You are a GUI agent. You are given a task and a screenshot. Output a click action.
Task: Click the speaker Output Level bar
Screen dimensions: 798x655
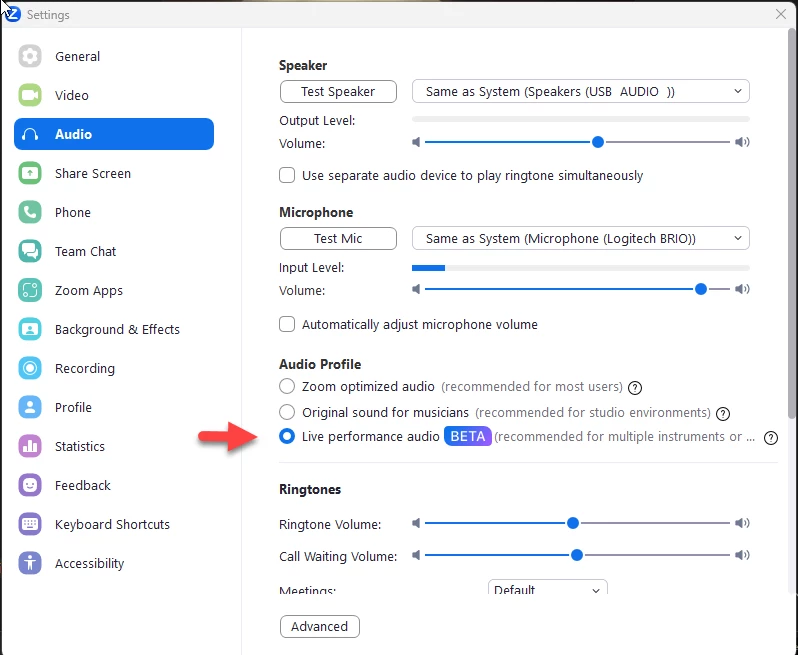[x=581, y=119]
